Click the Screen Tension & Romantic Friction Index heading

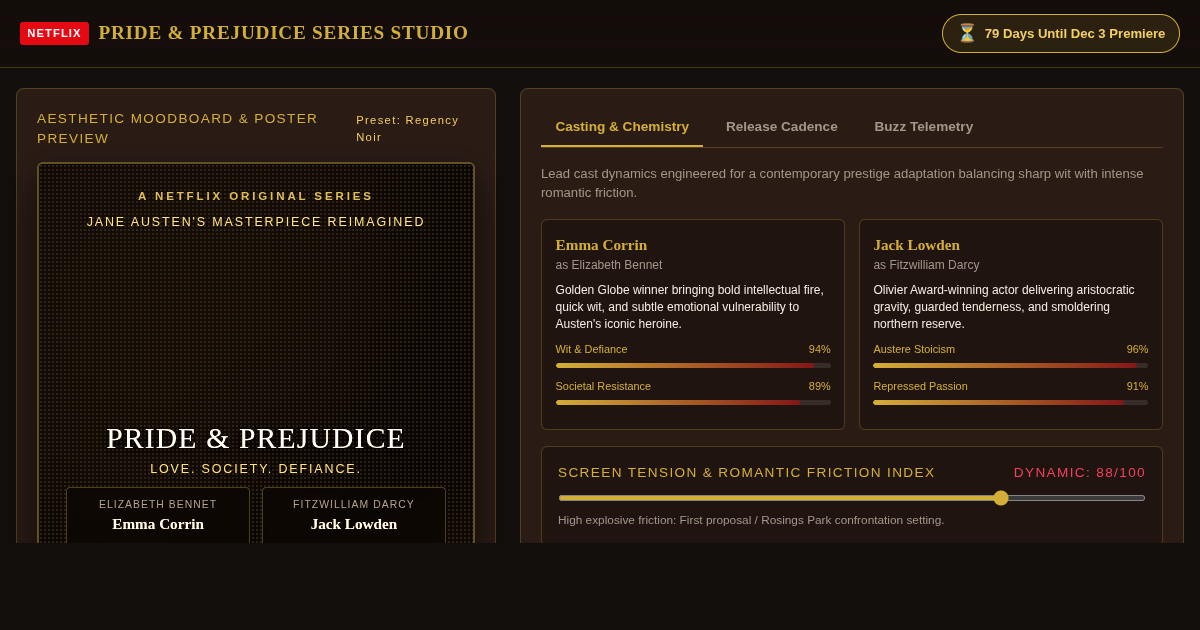pyautogui.click(x=746, y=472)
